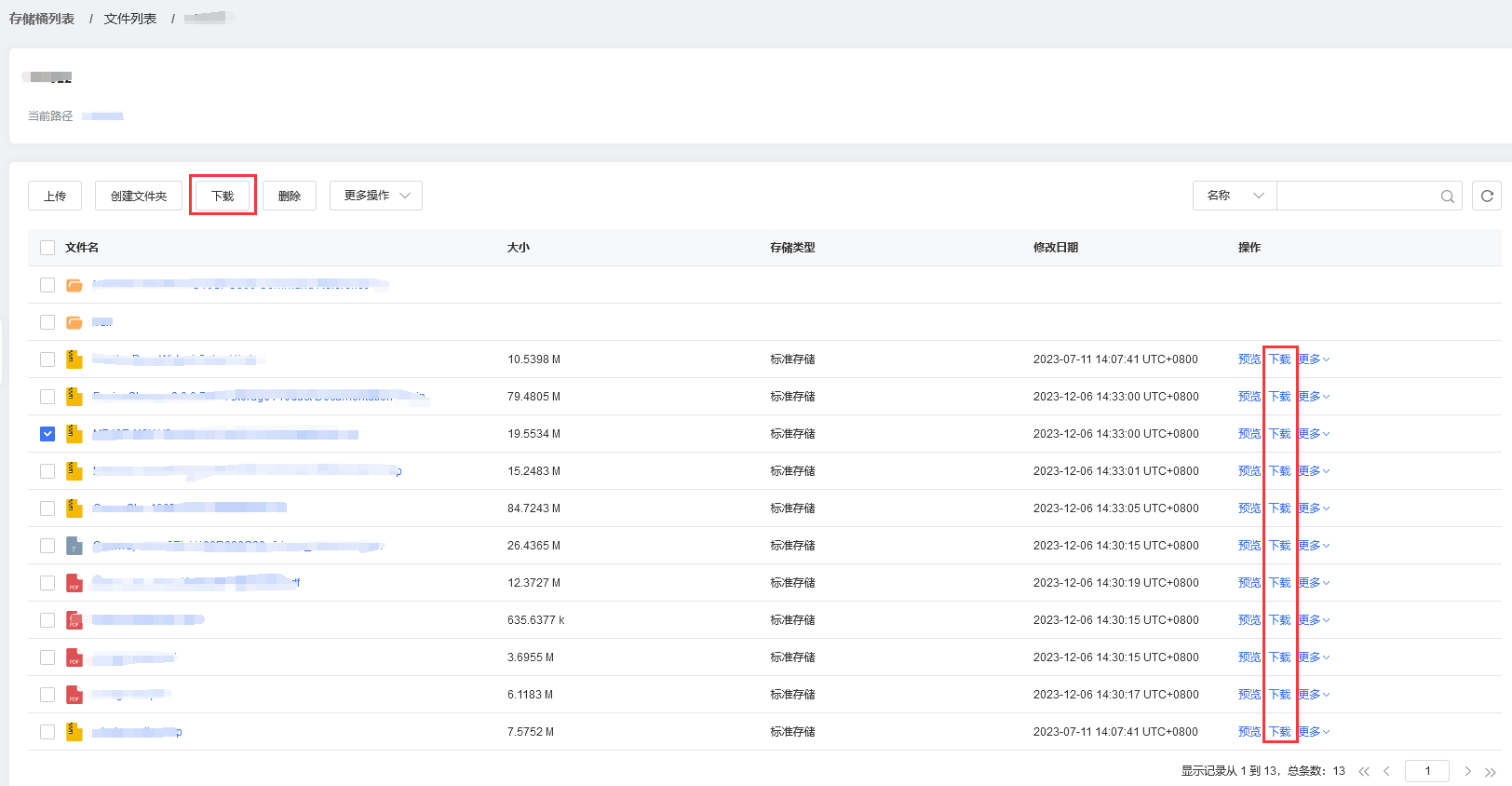Viewport: 1512px width, 786px height.
Task: Go to first page with double-left arrow
Action: (x=1364, y=771)
